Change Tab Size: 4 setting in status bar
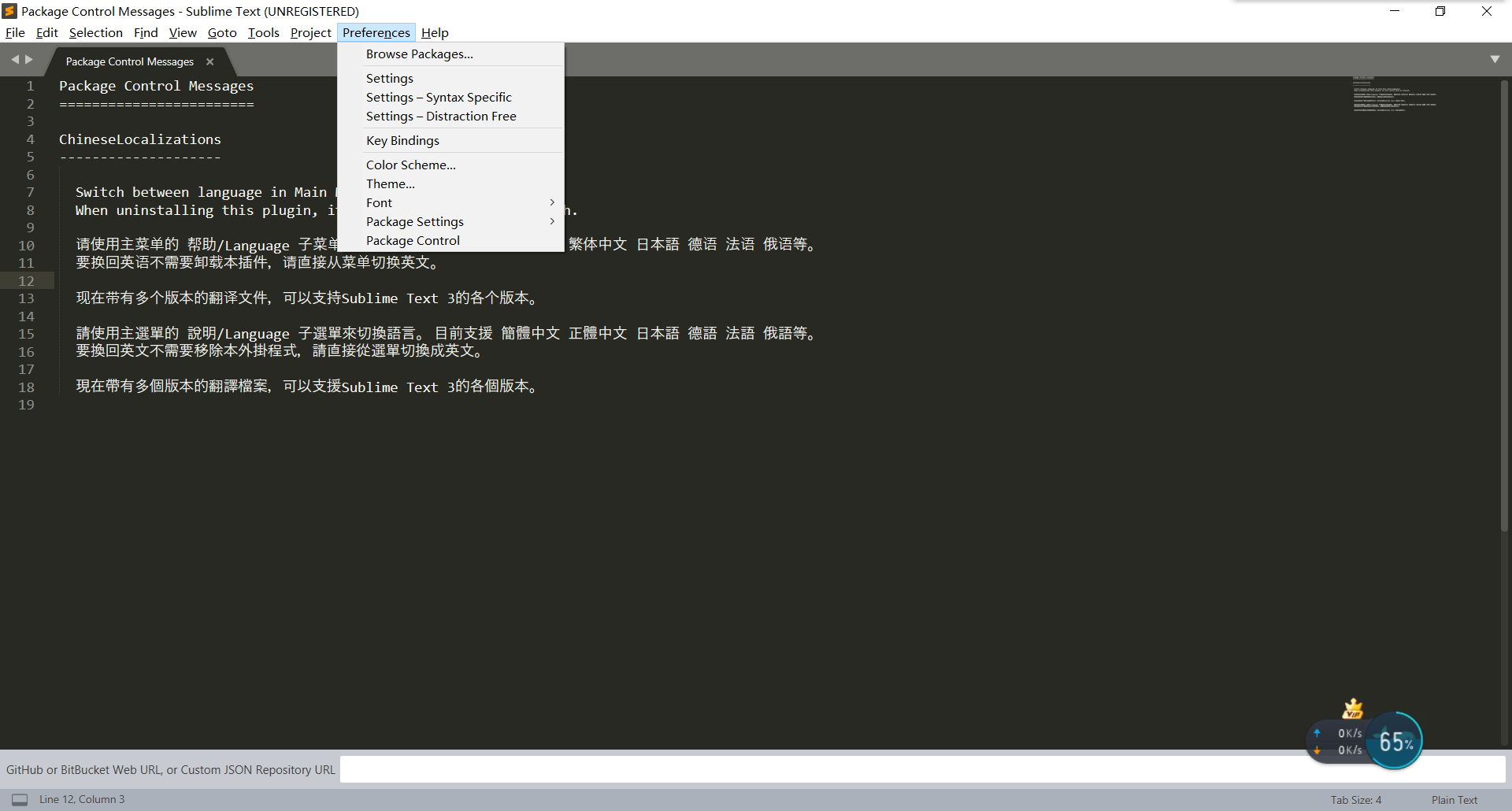 pyautogui.click(x=1356, y=800)
